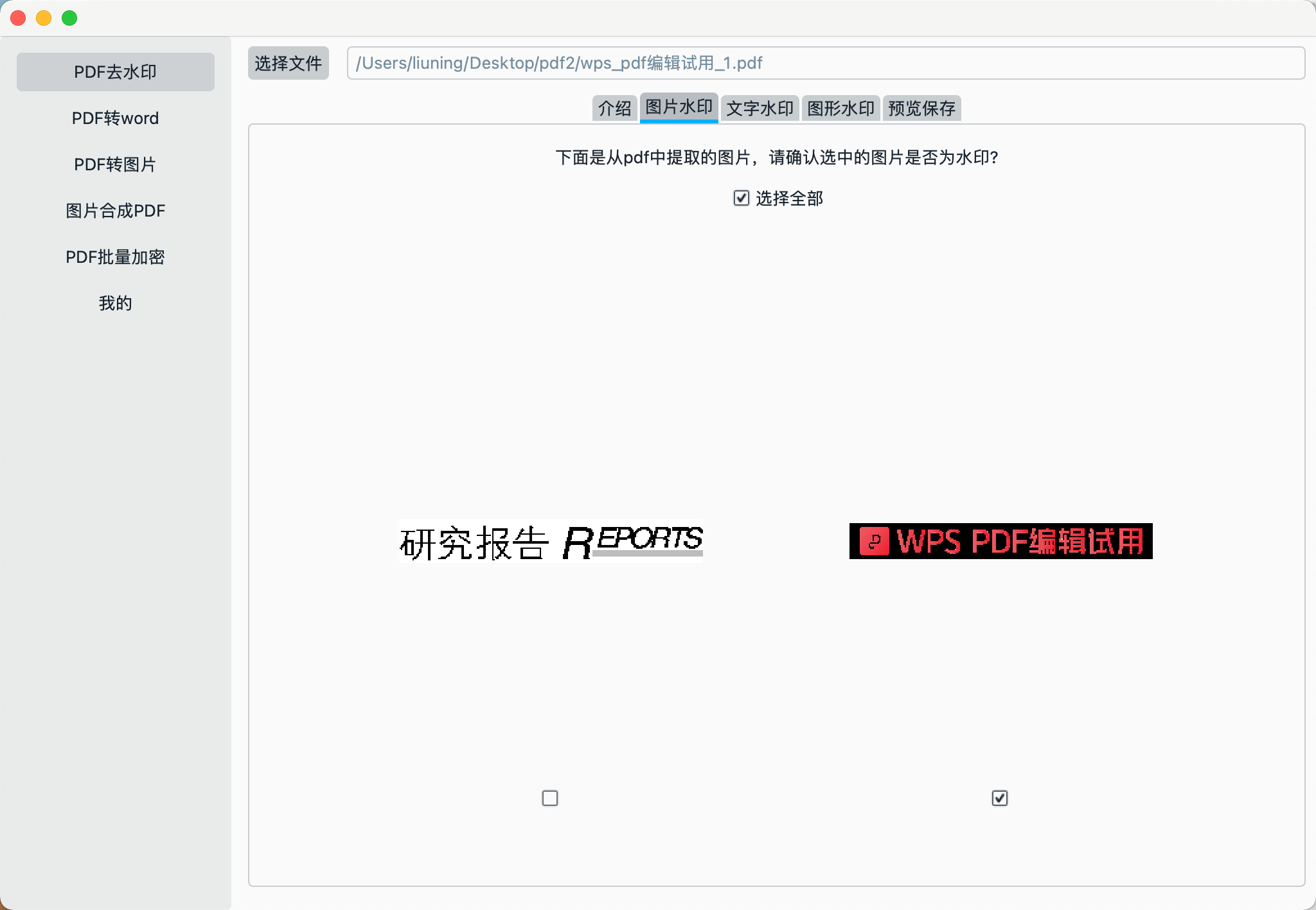Image resolution: width=1316 pixels, height=910 pixels.
Task: Click the 研究报告 REPORTS extracted image
Action: point(551,541)
